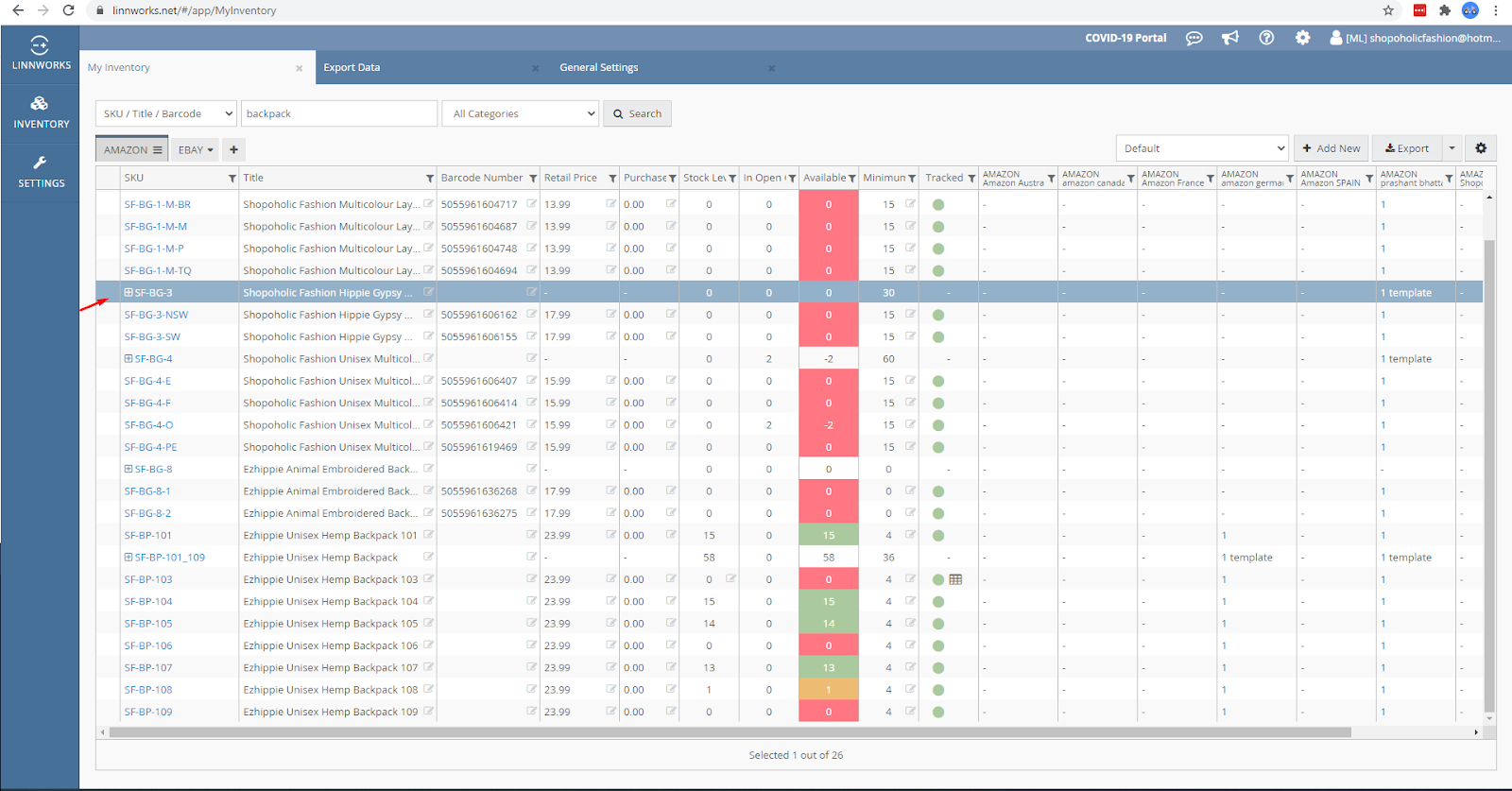Filter the Title column
The image size is (1512, 791).
click(430, 179)
